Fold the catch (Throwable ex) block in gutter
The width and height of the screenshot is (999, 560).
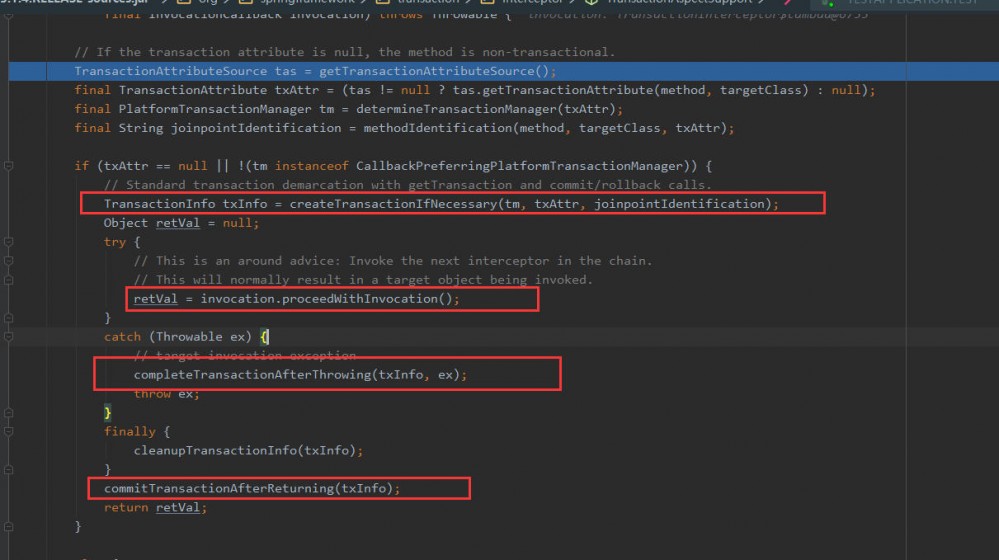click(8, 336)
